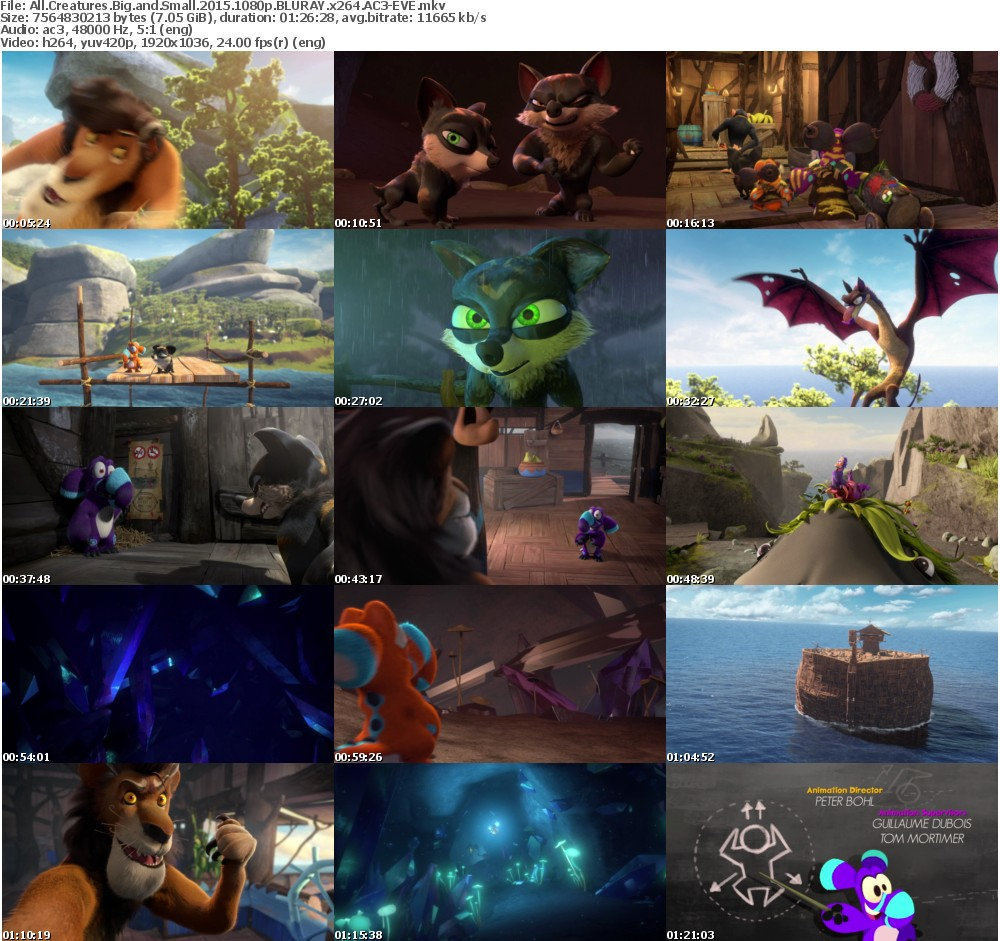Click the Size 7564830213 bytes info line

click(x=243, y=18)
